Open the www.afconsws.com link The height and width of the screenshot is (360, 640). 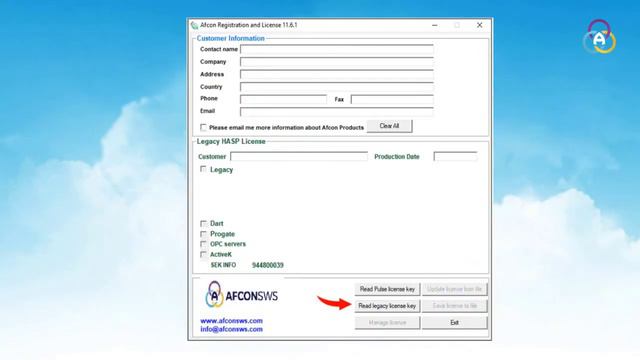point(231,321)
